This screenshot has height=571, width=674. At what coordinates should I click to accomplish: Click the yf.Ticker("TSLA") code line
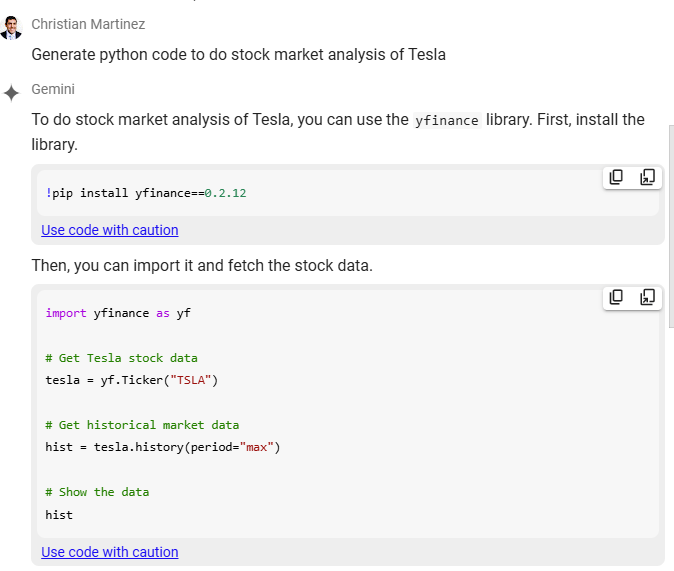[x=132, y=380]
